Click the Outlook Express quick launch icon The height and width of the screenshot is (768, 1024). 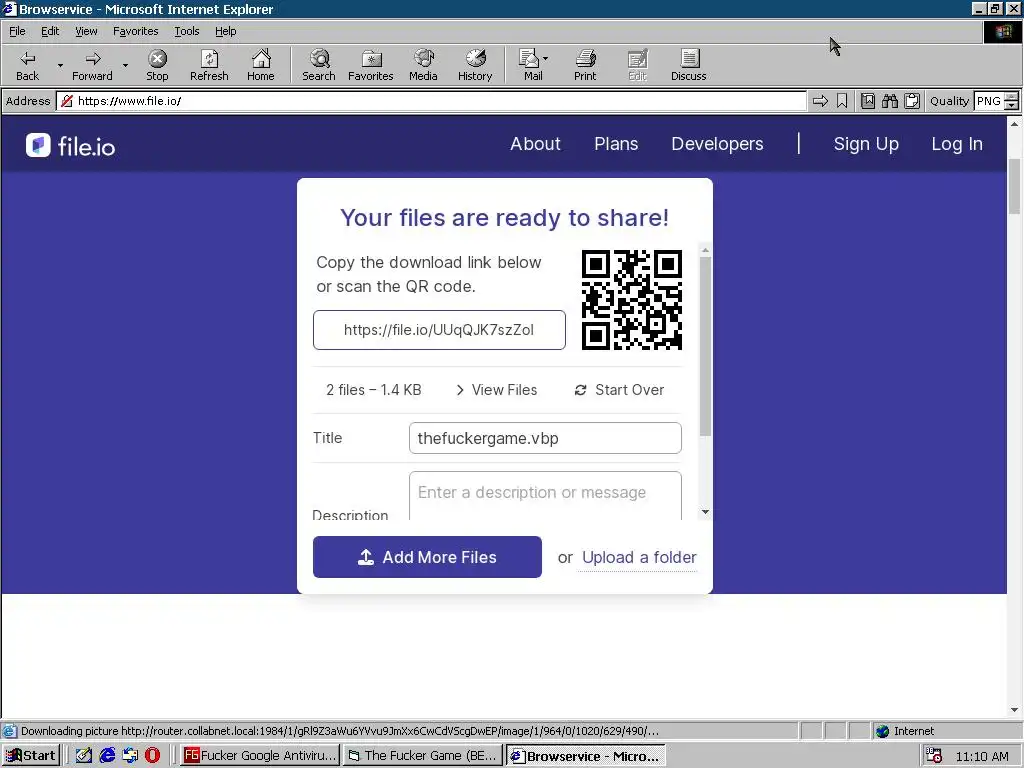point(130,756)
